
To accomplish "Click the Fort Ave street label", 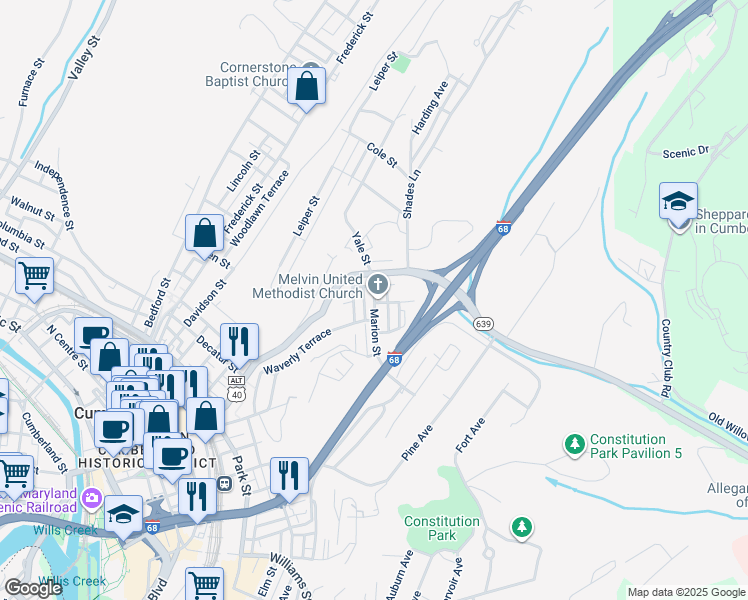I will tap(470, 435).
